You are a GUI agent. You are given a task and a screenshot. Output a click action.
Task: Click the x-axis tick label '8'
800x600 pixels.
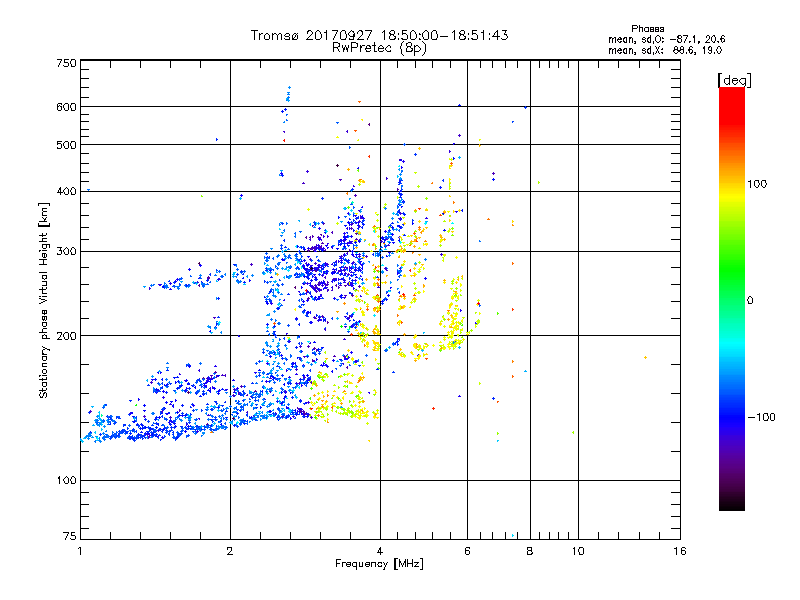[x=530, y=551]
